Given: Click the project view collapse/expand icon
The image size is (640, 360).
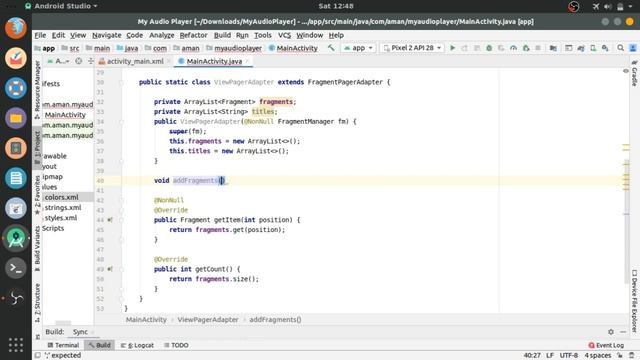Looking at the screenshot, I should click(x=91, y=61).
